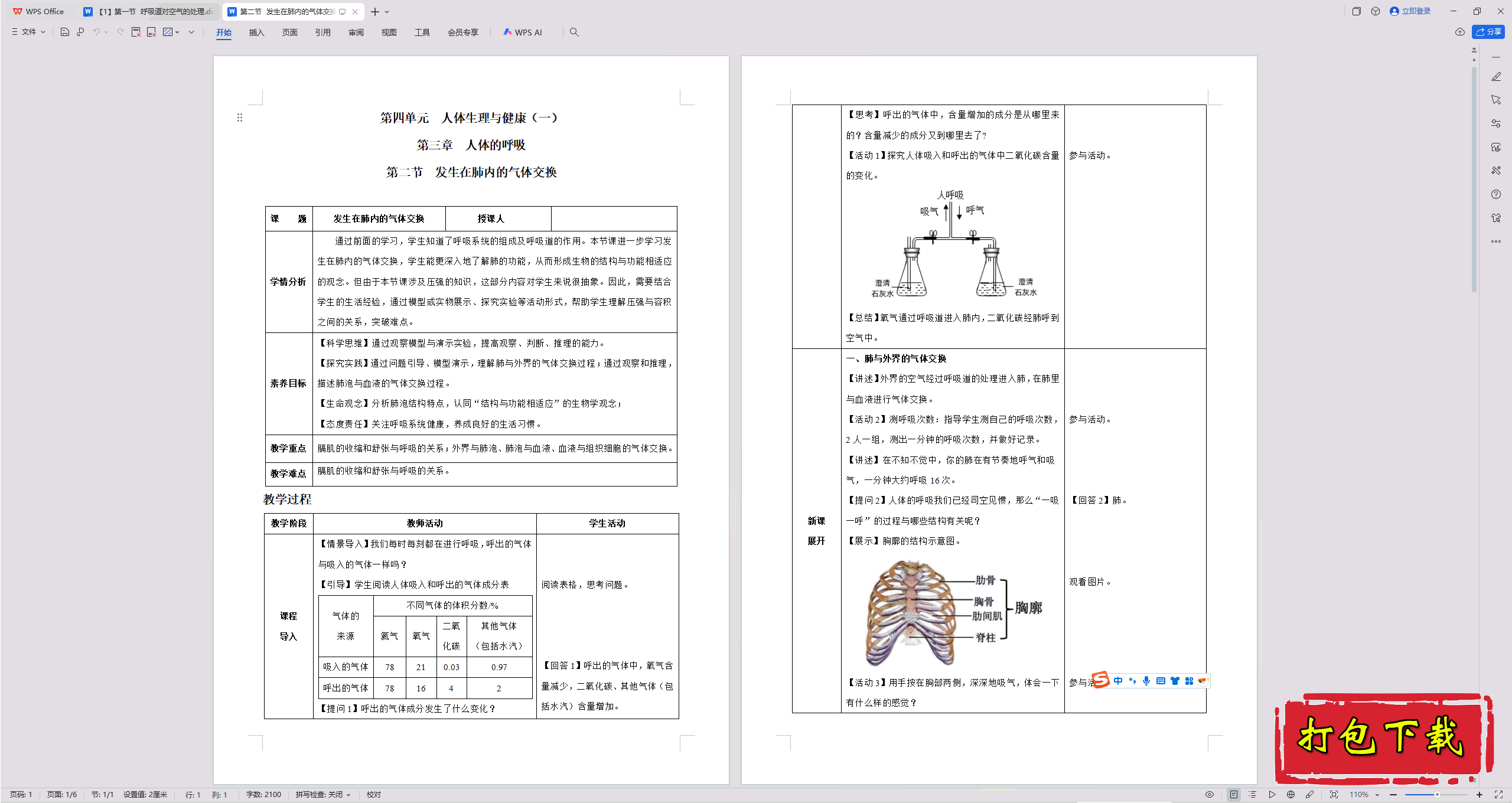Viewport: 1512px width, 803px height.
Task: Click the zoom in plus button
Action: pyautogui.click(x=1479, y=795)
